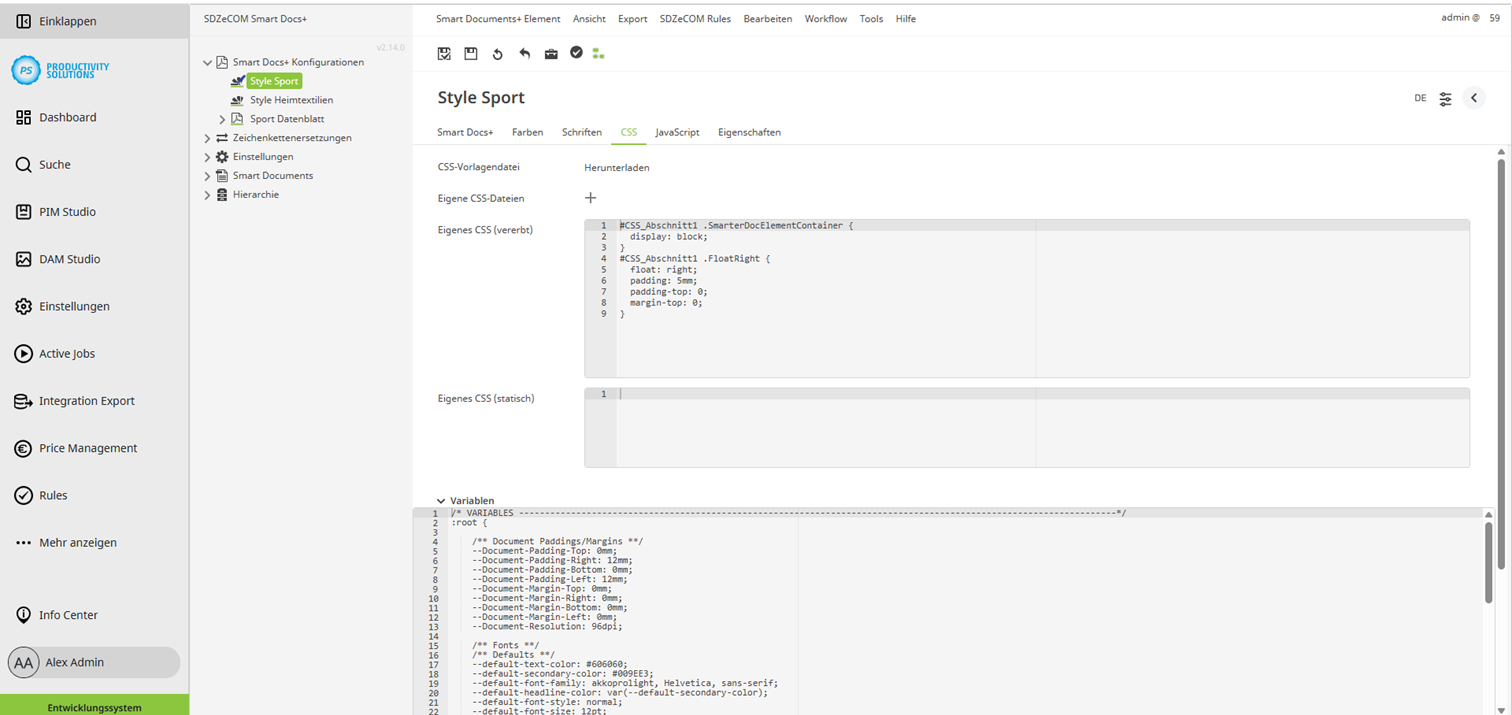Click the Reload icon in the toolbar
1512x715 pixels.
[497, 54]
